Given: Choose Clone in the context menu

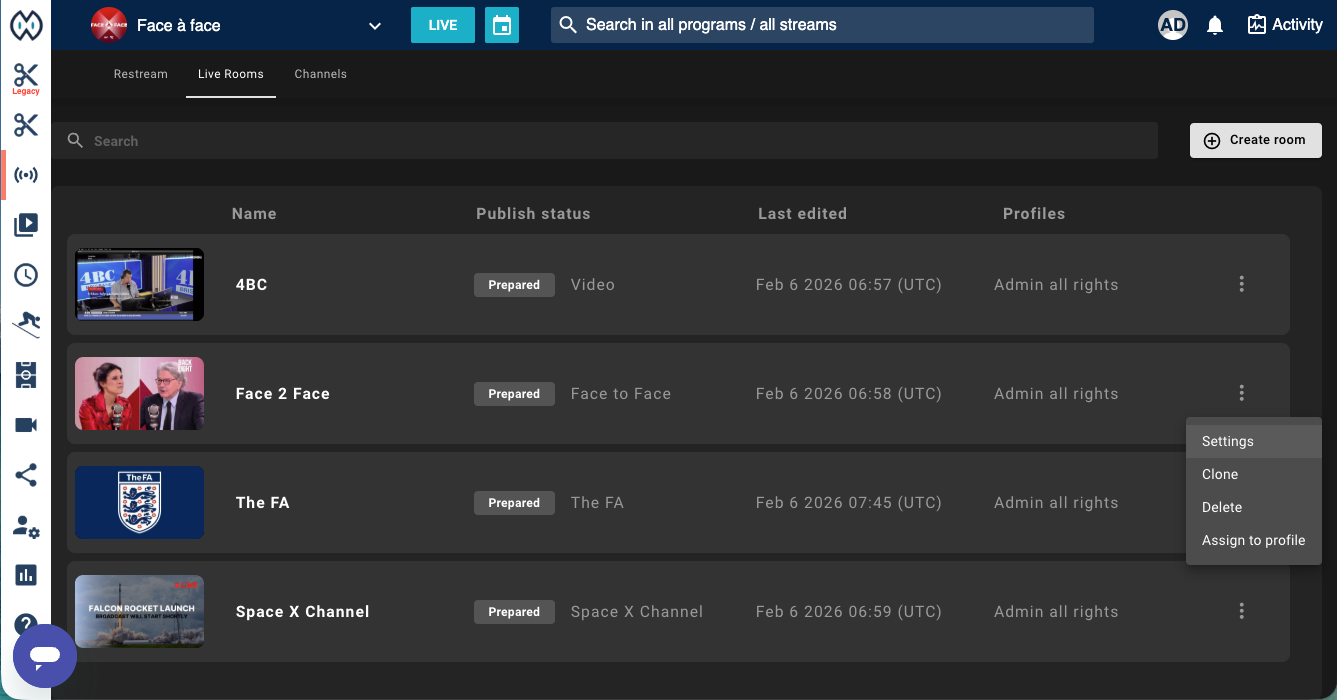Looking at the screenshot, I should click(x=1254, y=474).
